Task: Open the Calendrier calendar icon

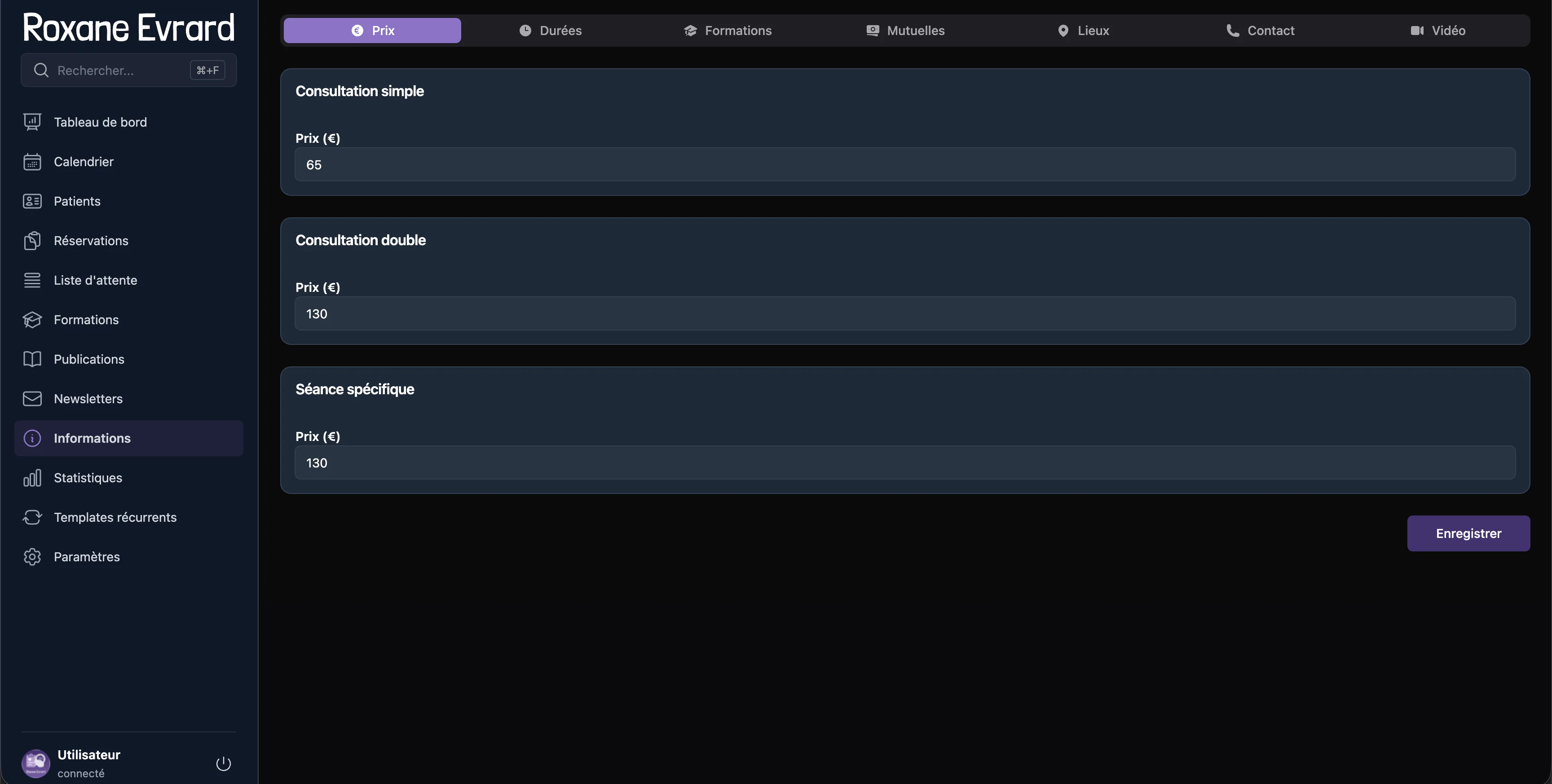Action: 32,161
